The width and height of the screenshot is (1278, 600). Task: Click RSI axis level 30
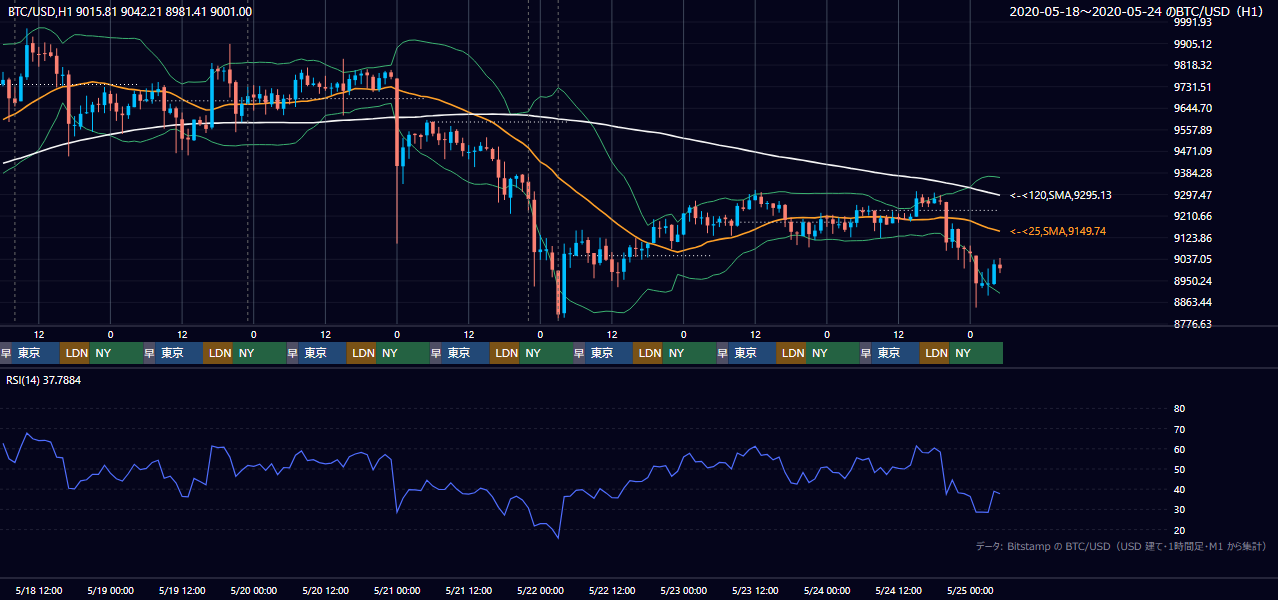(x=1179, y=510)
